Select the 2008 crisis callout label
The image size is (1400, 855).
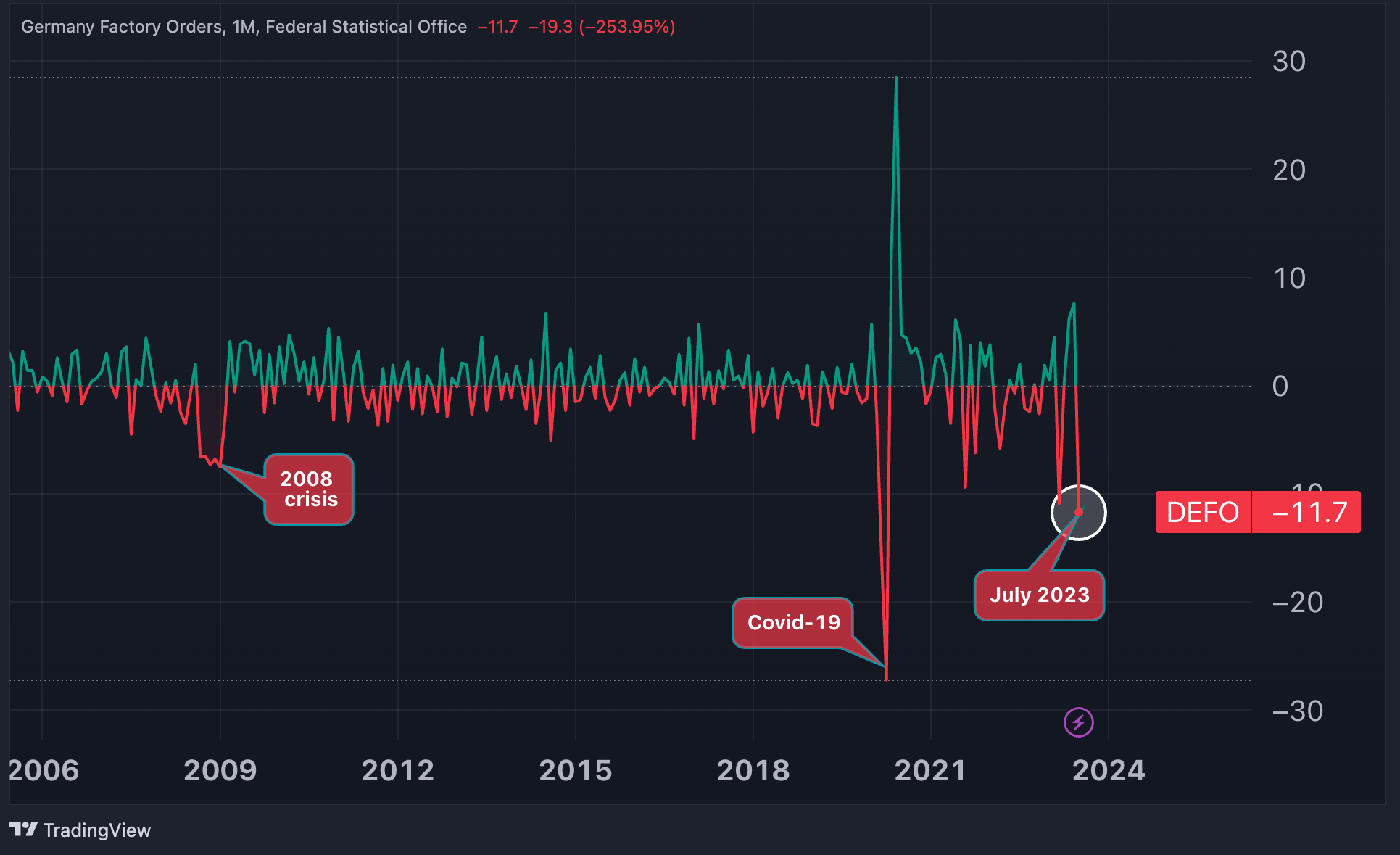tap(309, 490)
